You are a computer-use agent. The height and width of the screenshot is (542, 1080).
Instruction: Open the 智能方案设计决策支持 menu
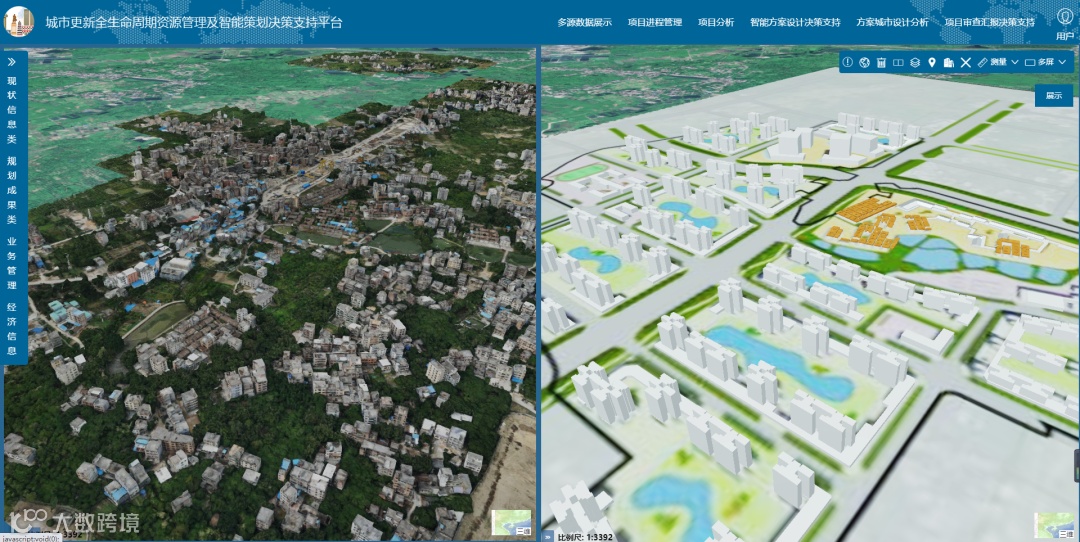(795, 22)
